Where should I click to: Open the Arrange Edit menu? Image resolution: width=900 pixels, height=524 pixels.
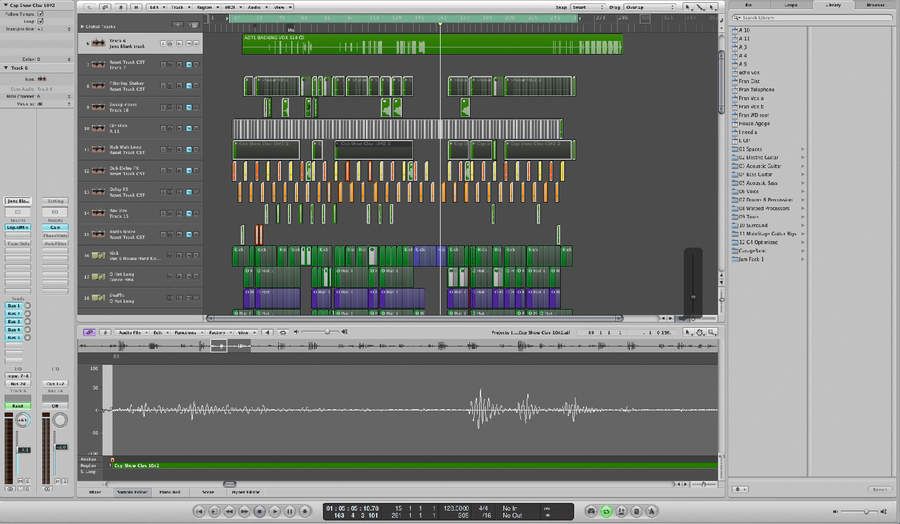(x=157, y=7)
